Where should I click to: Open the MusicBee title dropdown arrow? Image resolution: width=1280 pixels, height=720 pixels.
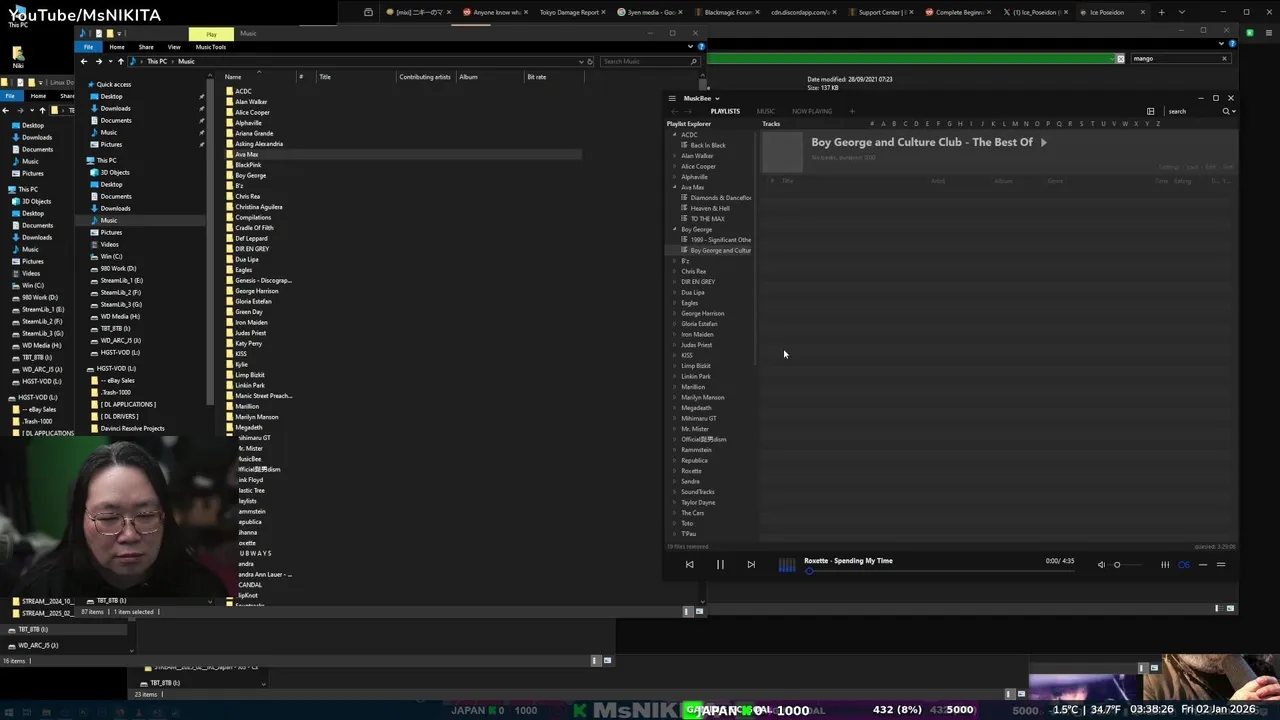[x=718, y=98]
